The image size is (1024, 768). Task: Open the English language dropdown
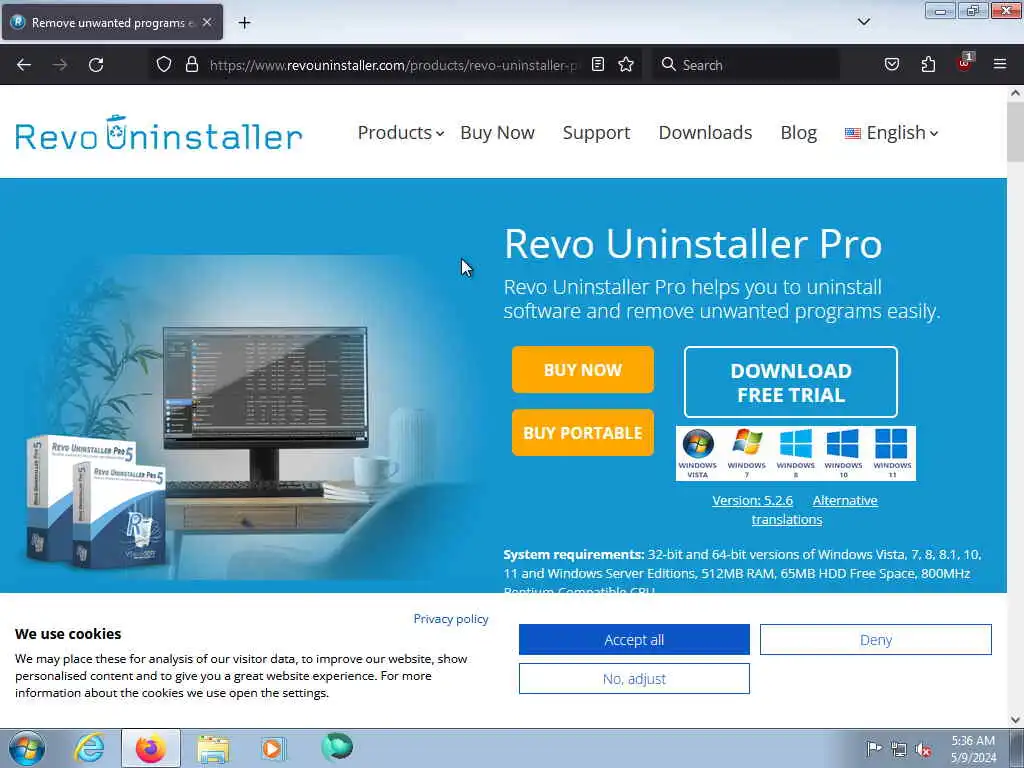point(891,133)
